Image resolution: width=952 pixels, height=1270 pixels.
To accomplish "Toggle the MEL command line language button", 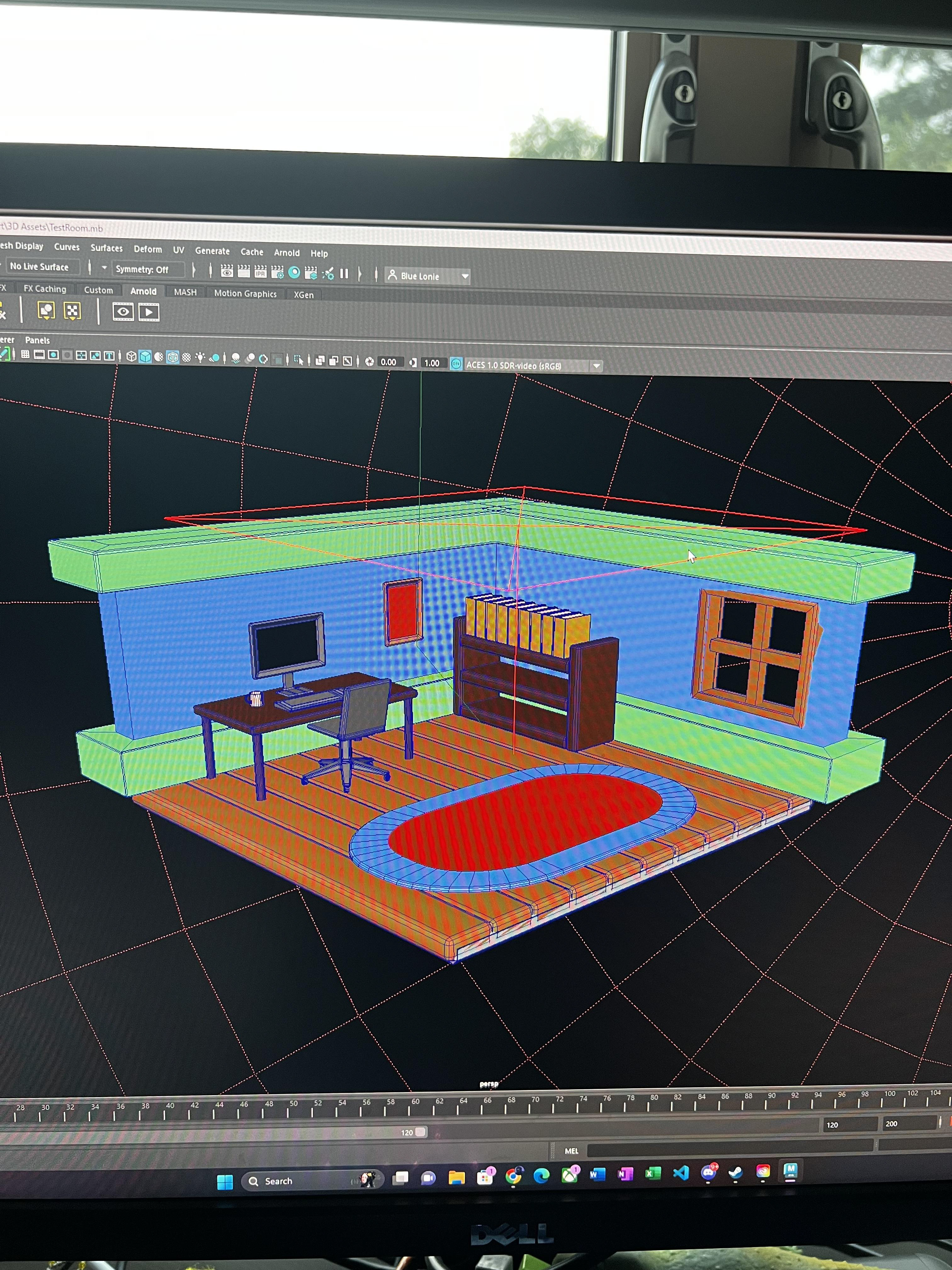I will click(x=571, y=1151).
